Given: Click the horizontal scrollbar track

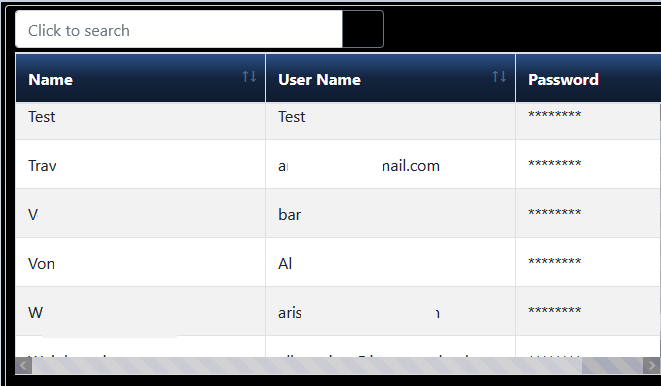Looking at the screenshot, I should (x=338, y=365).
